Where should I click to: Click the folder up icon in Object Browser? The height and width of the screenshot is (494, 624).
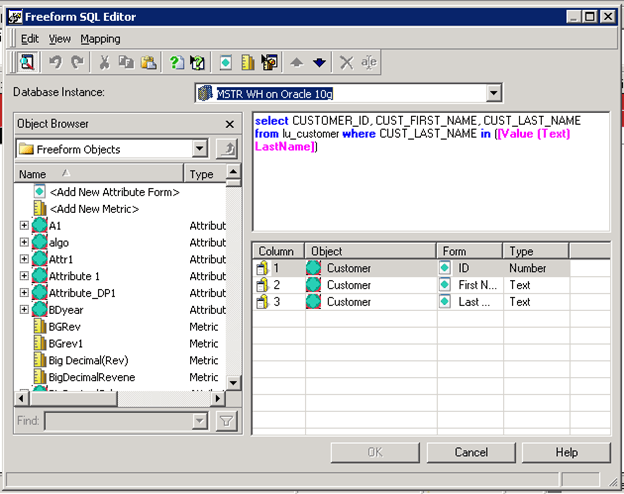coord(227,149)
